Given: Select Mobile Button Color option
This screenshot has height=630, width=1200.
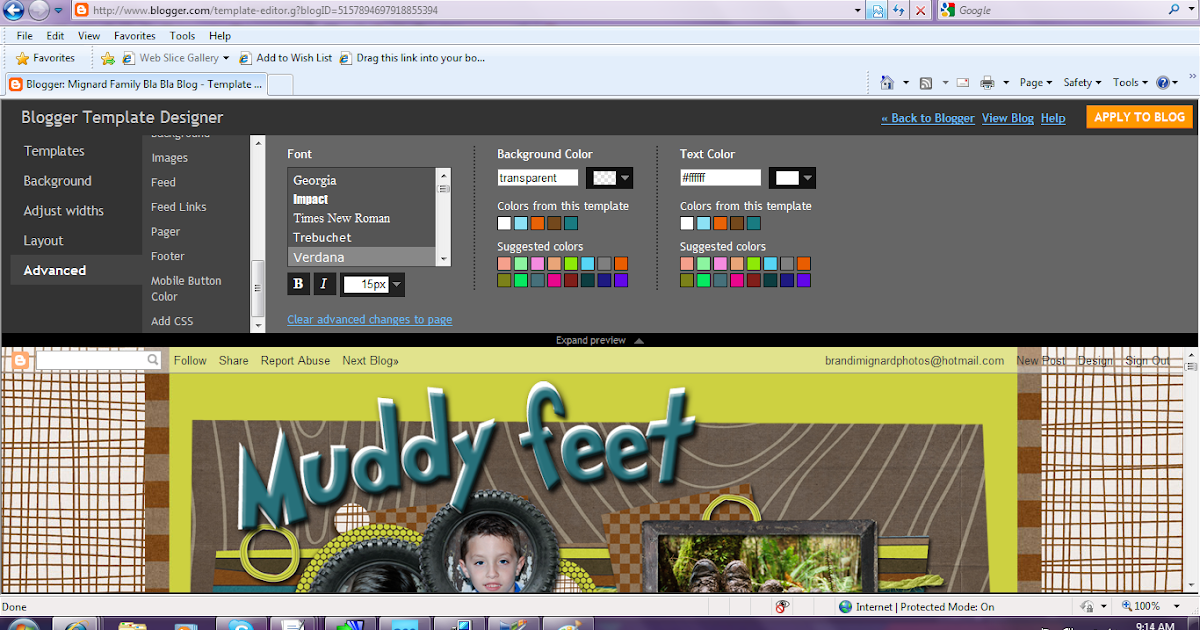Looking at the screenshot, I should [x=186, y=289].
